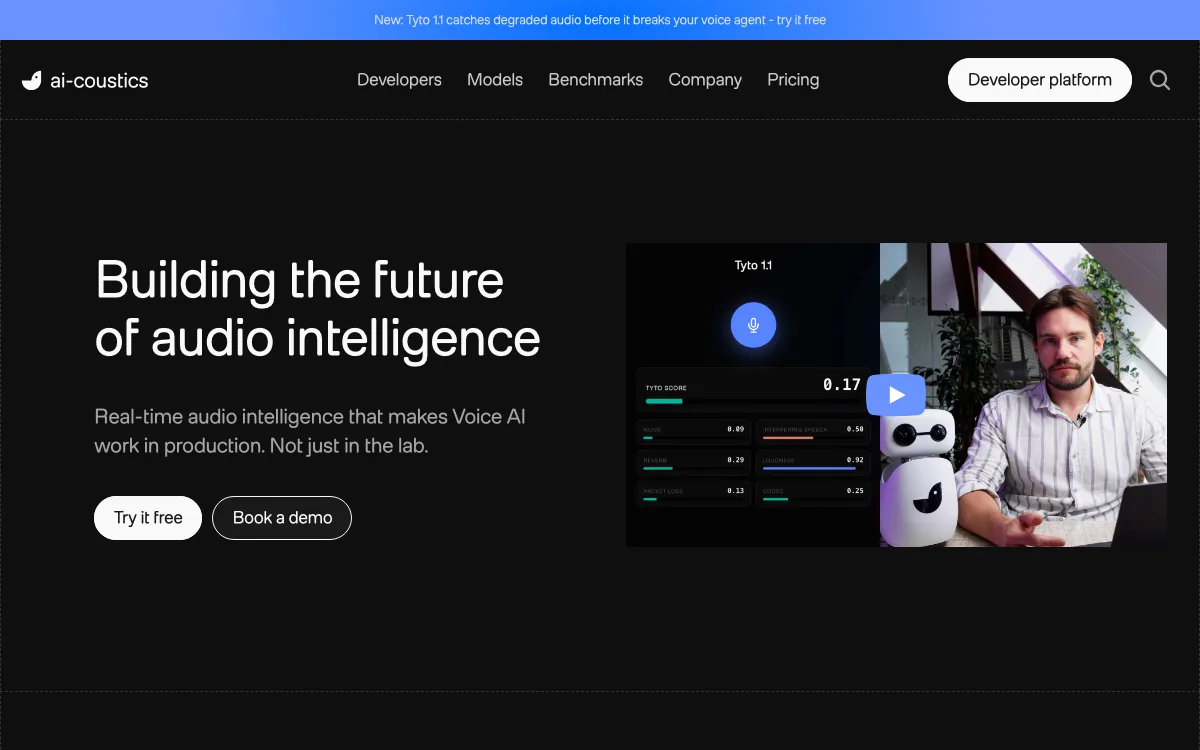The height and width of the screenshot is (750, 1200).
Task: Click the Noise 0.09 metric
Action: coord(694,433)
